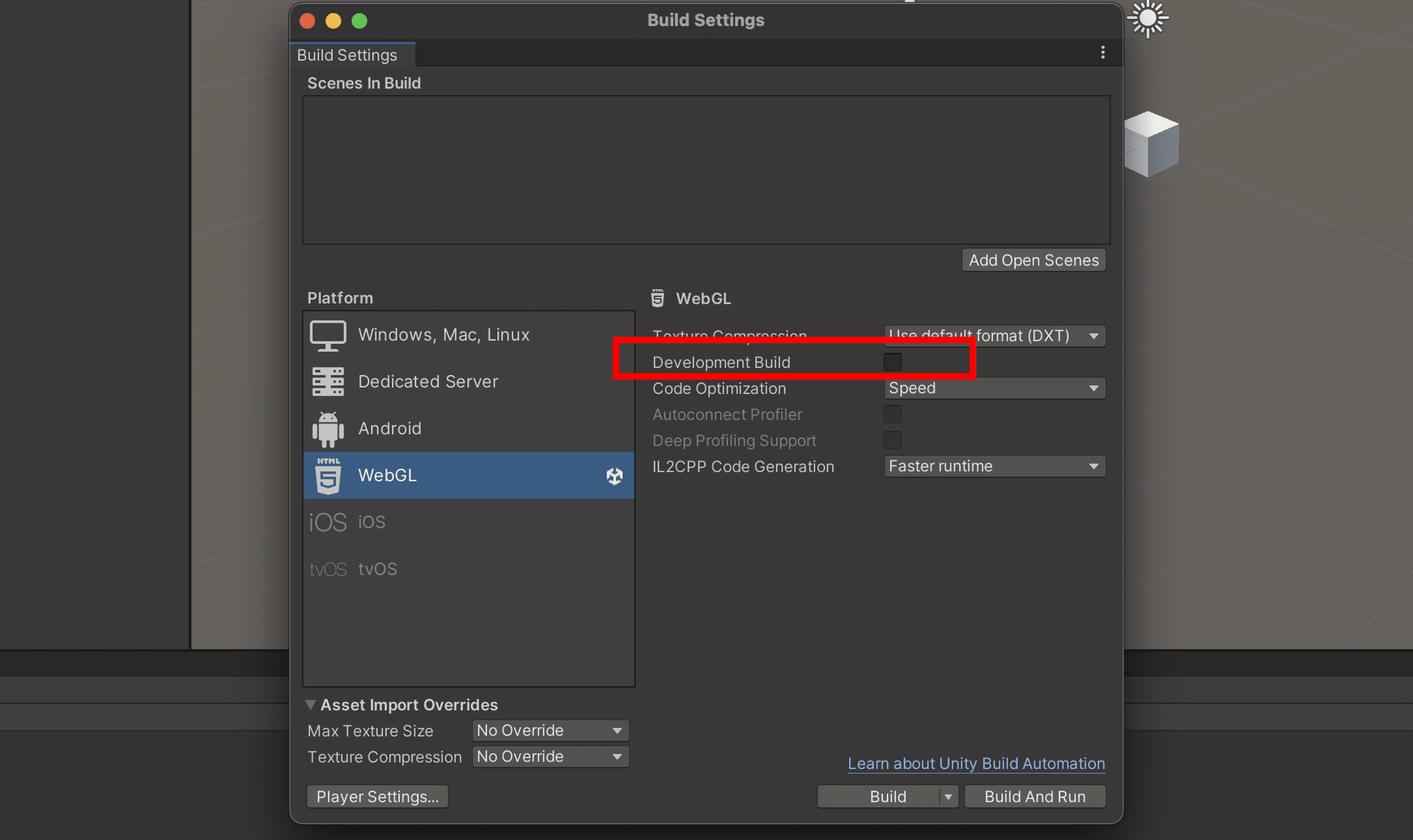Screen dimensions: 1413x840
Task: Click the HTML5 icon in WebGL header
Action: click(x=657, y=298)
